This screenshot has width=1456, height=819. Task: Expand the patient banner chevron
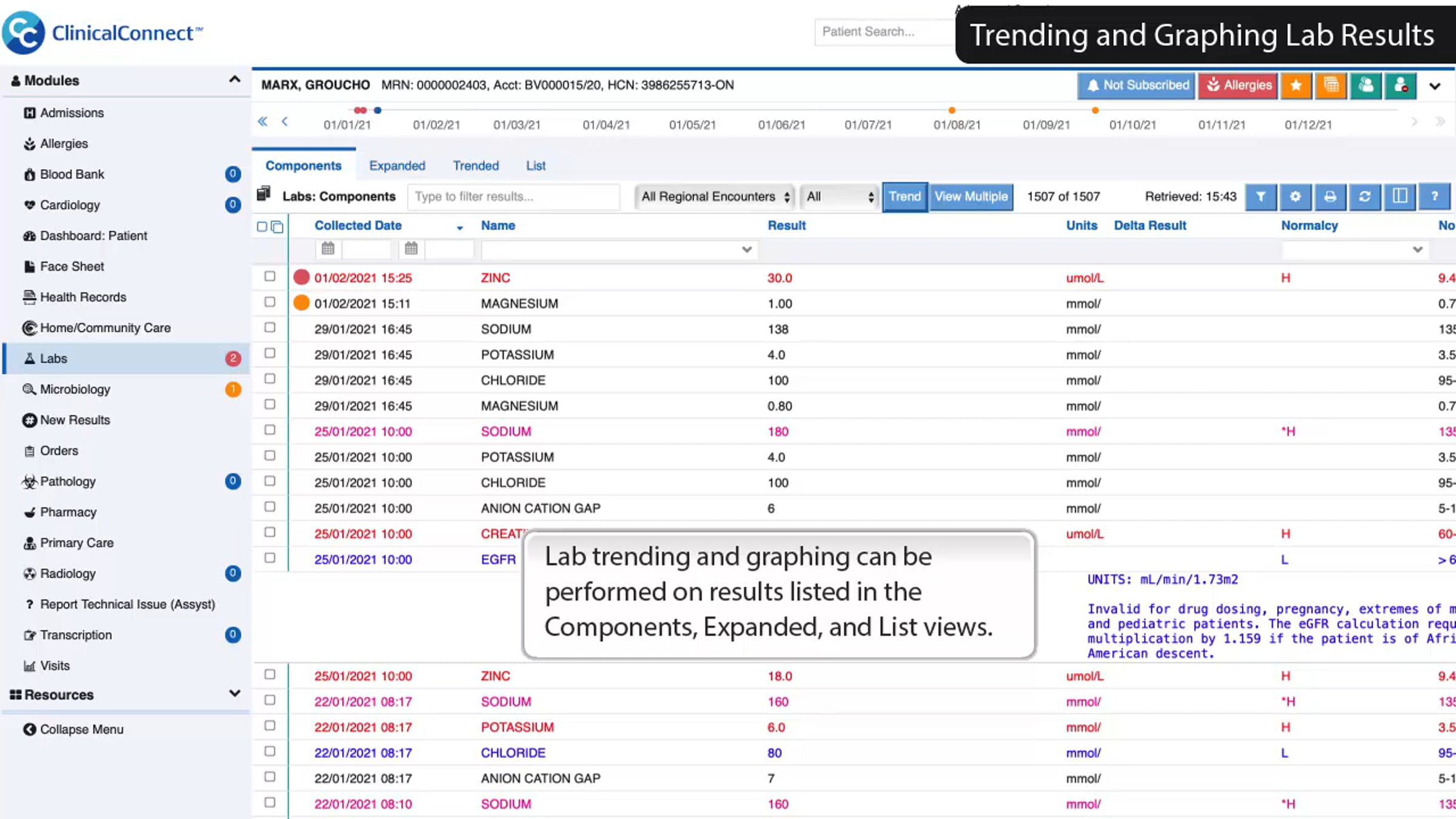(x=1435, y=86)
